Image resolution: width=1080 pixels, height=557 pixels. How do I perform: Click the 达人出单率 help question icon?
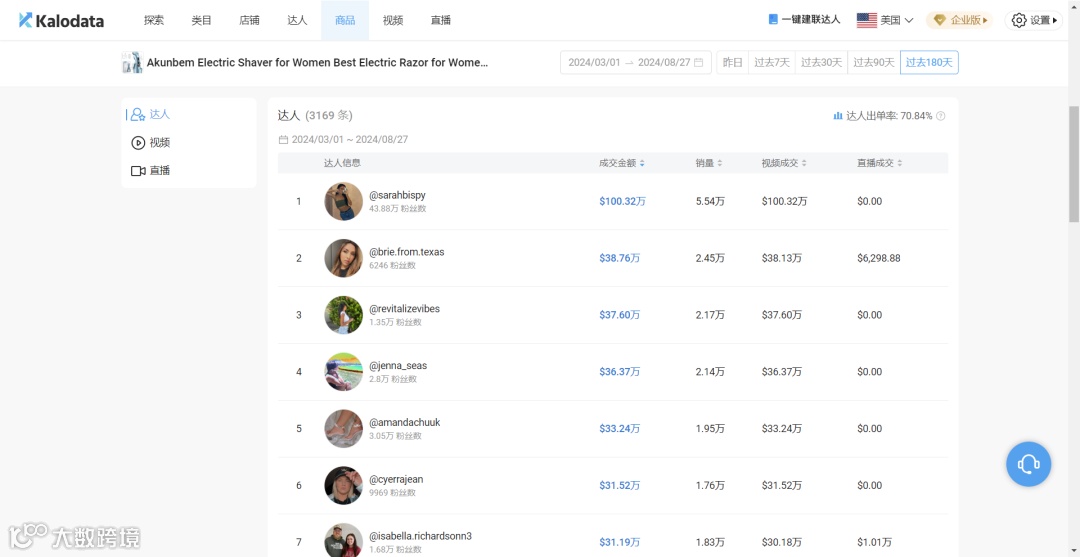tap(941, 116)
